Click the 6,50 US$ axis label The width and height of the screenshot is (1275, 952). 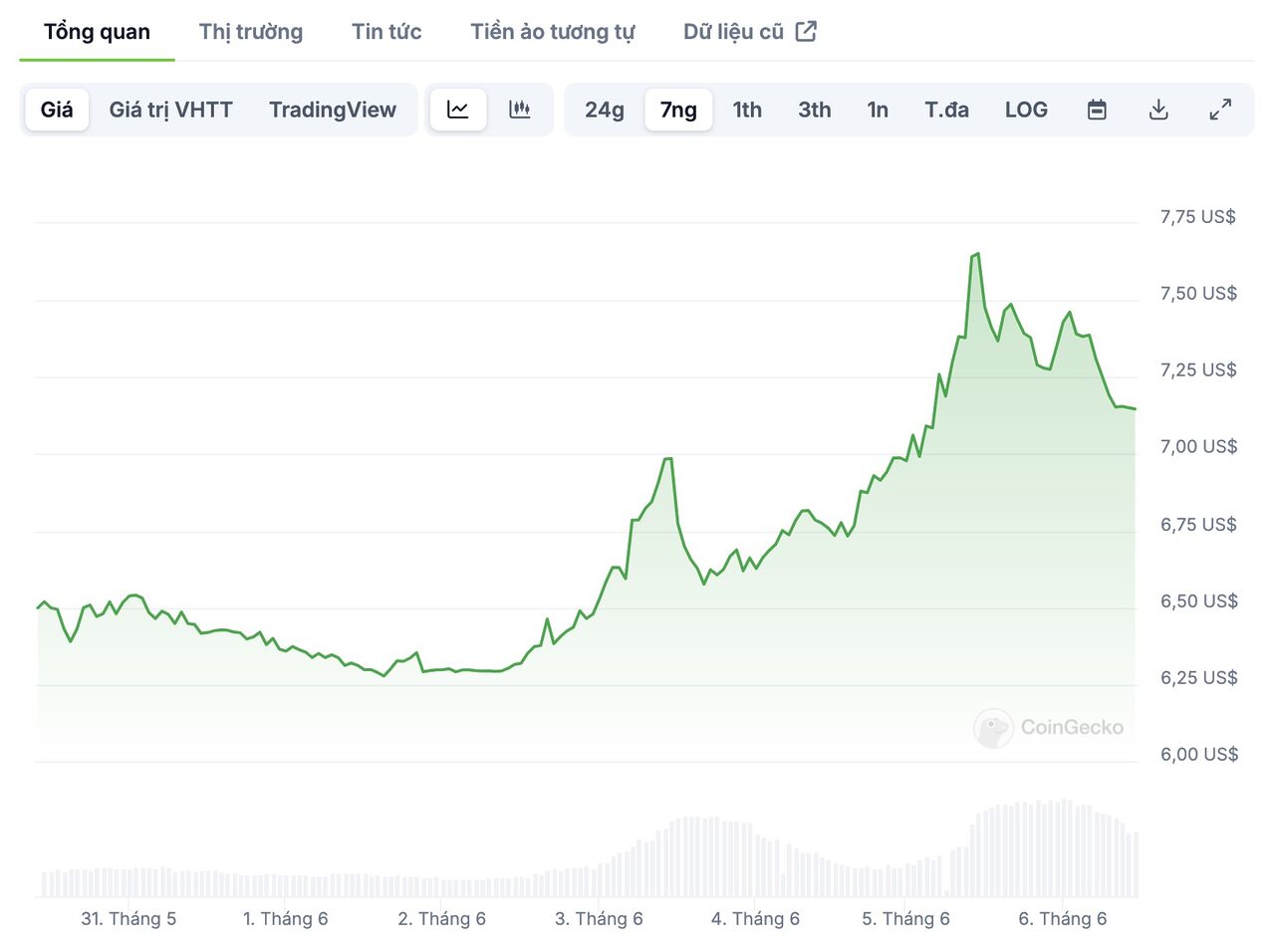click(x=1198, y=601)
